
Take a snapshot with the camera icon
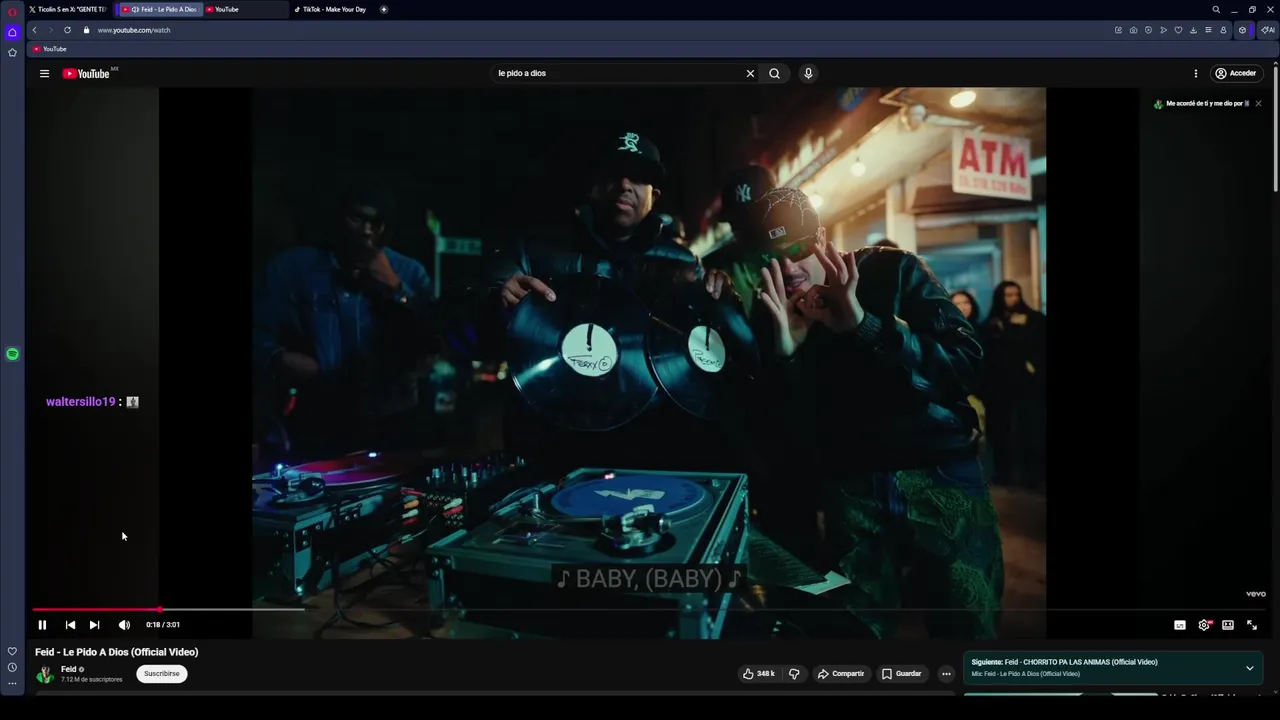[x=1133, y=30]
